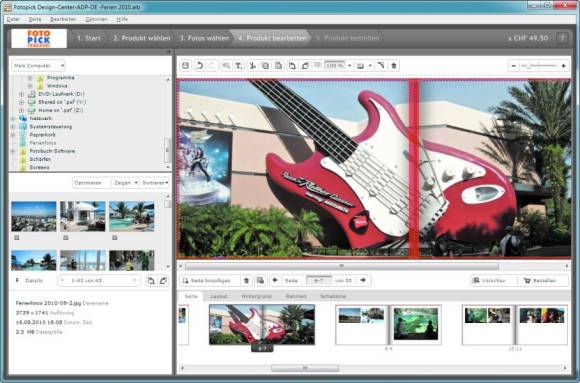
Task: Expand the Systemsteuerung tree node
Action: [x=13, y=127]
